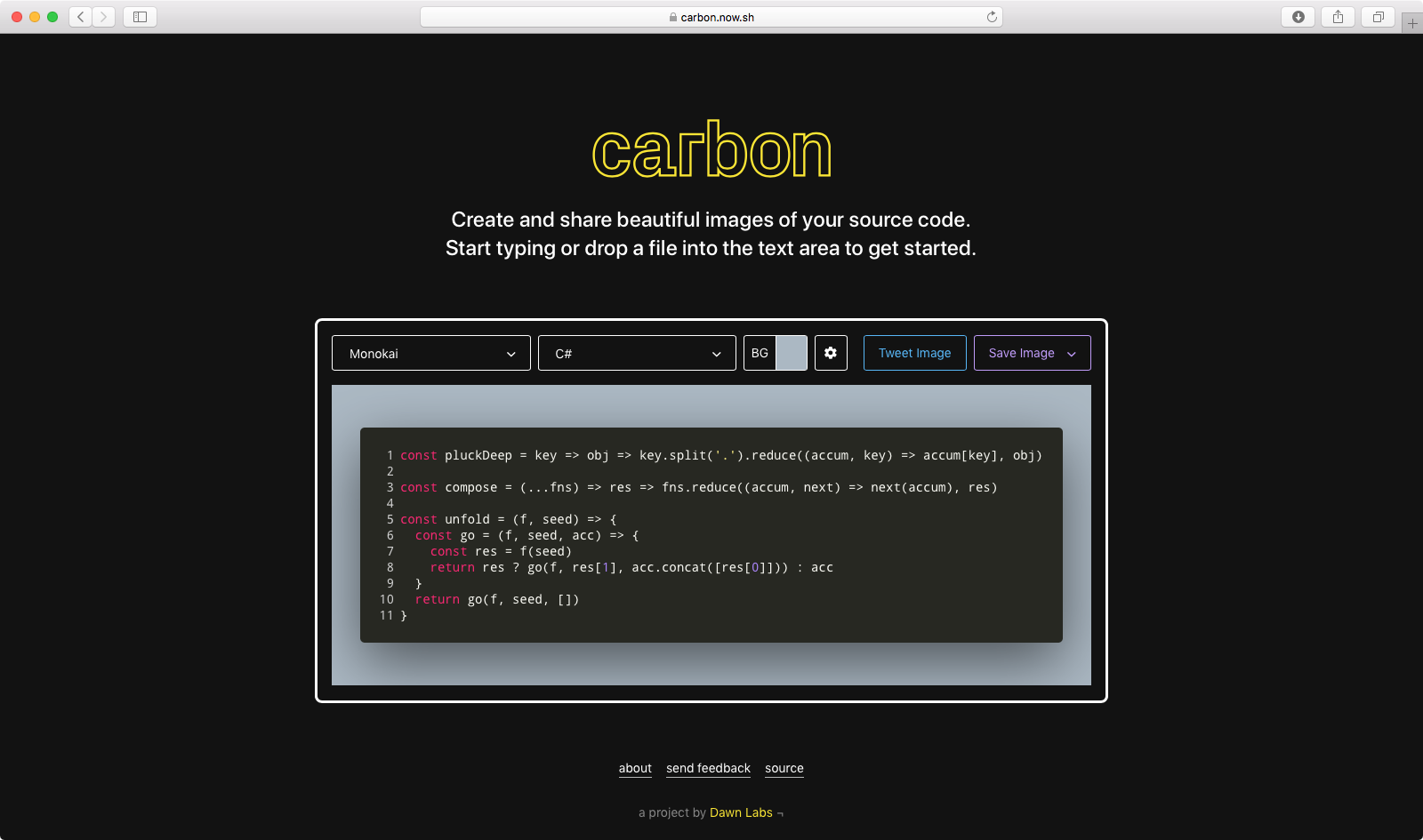Toggle the Safari sidebar

pyautogui.click(x=140, y=17)
